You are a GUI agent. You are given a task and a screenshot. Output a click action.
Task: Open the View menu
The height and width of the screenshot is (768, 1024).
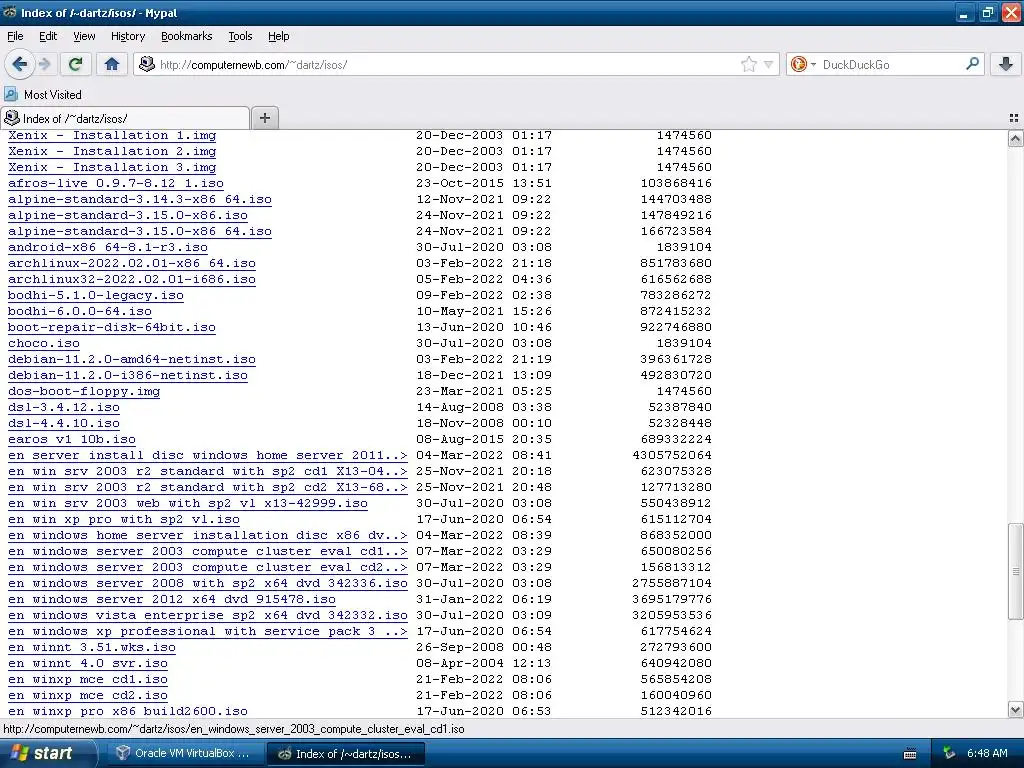click(x=84, y=37)
